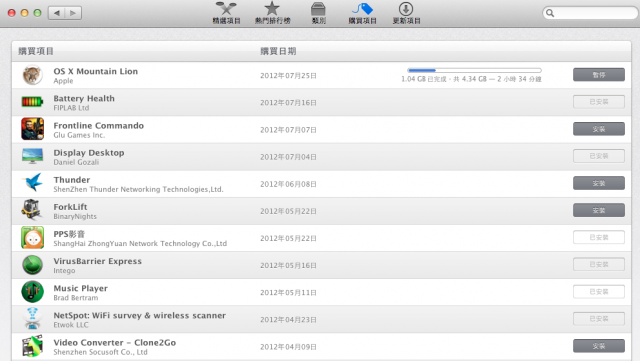
Task: Open the ForkLift title
Action: point(70,207)
